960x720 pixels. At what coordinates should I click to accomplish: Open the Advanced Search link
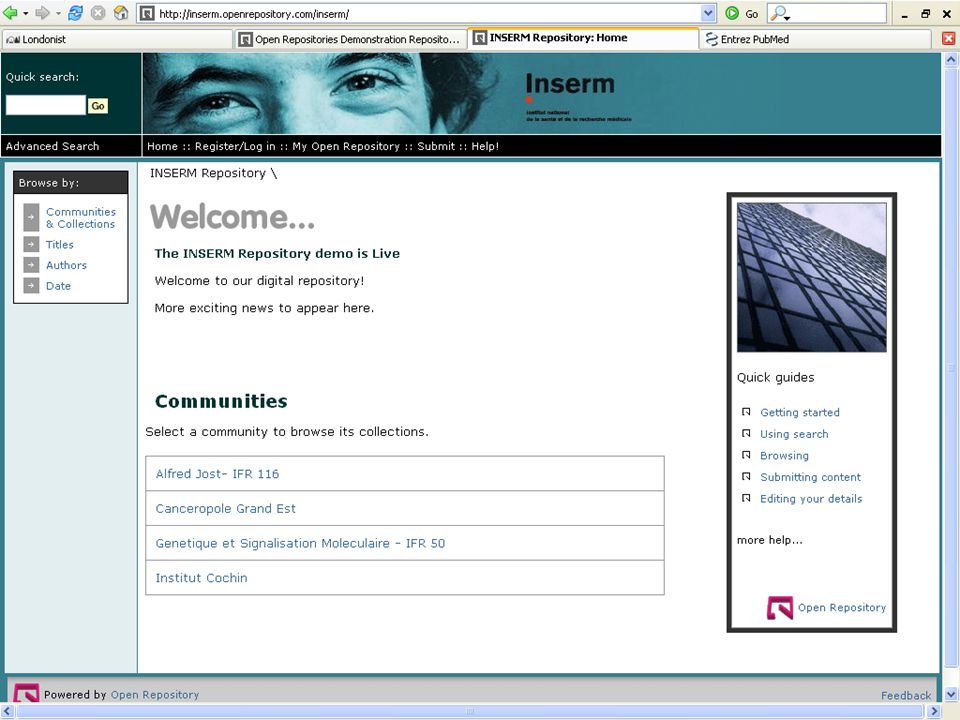52,146
